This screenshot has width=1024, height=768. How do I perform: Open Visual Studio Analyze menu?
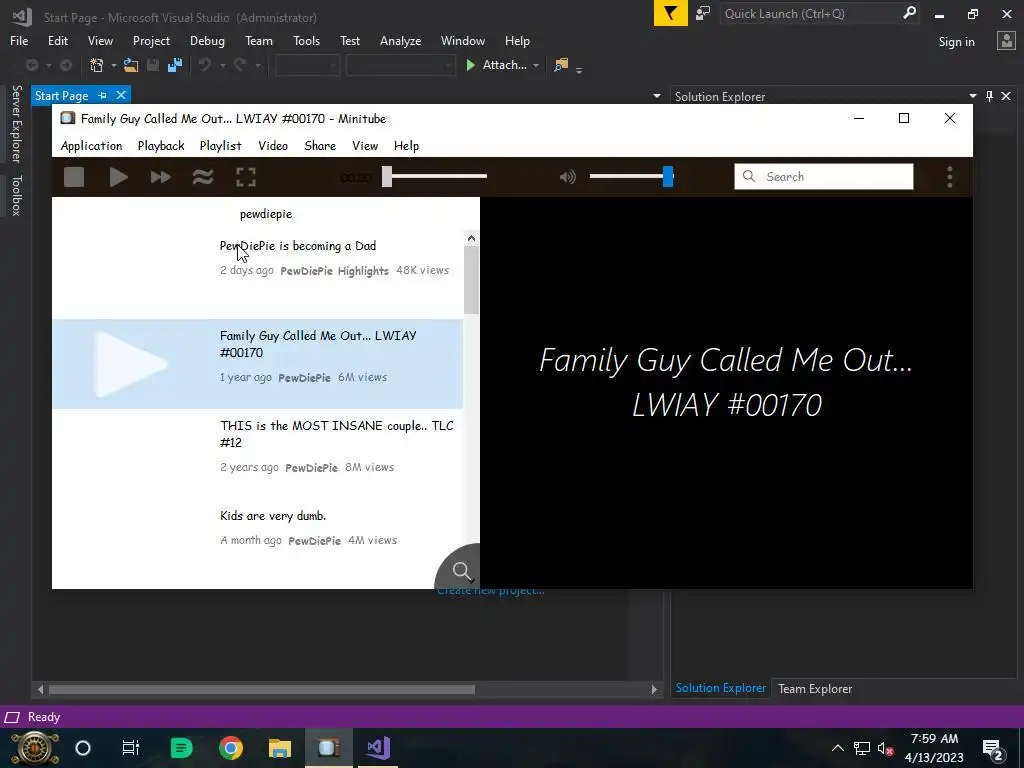coord(400,40)
